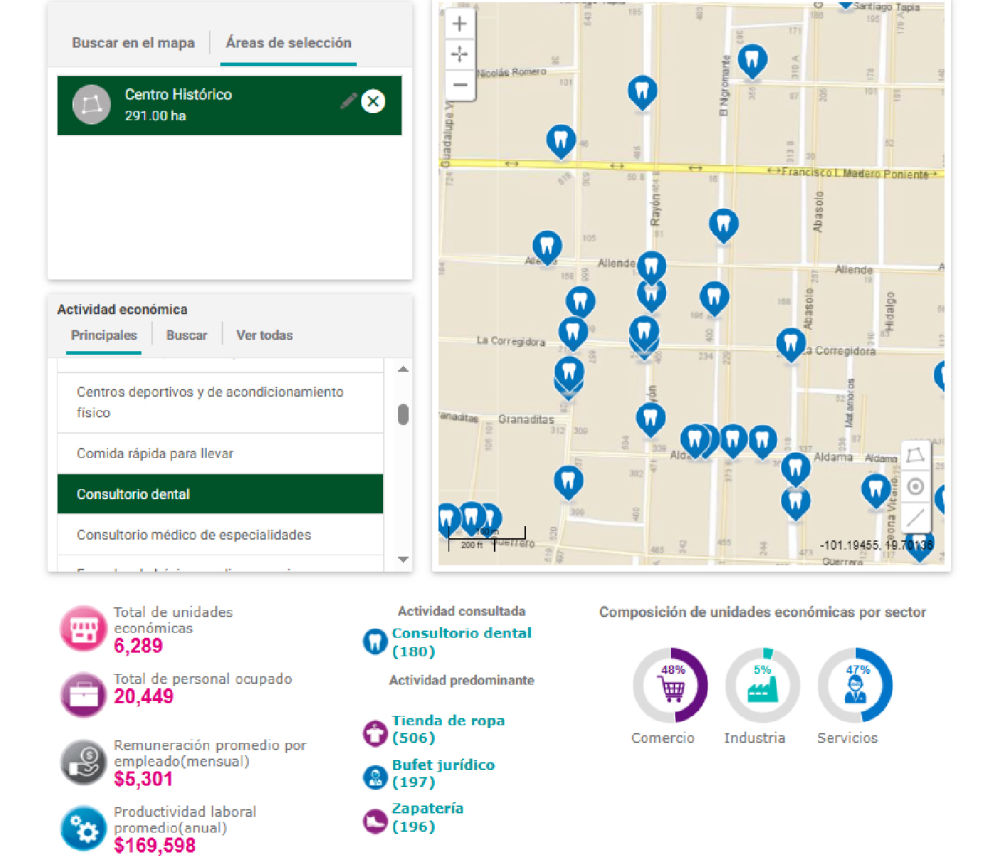Screen dimensions: 1000x861
Task: Select the circle radius selection tool
Action: click(x=915, y=487)
